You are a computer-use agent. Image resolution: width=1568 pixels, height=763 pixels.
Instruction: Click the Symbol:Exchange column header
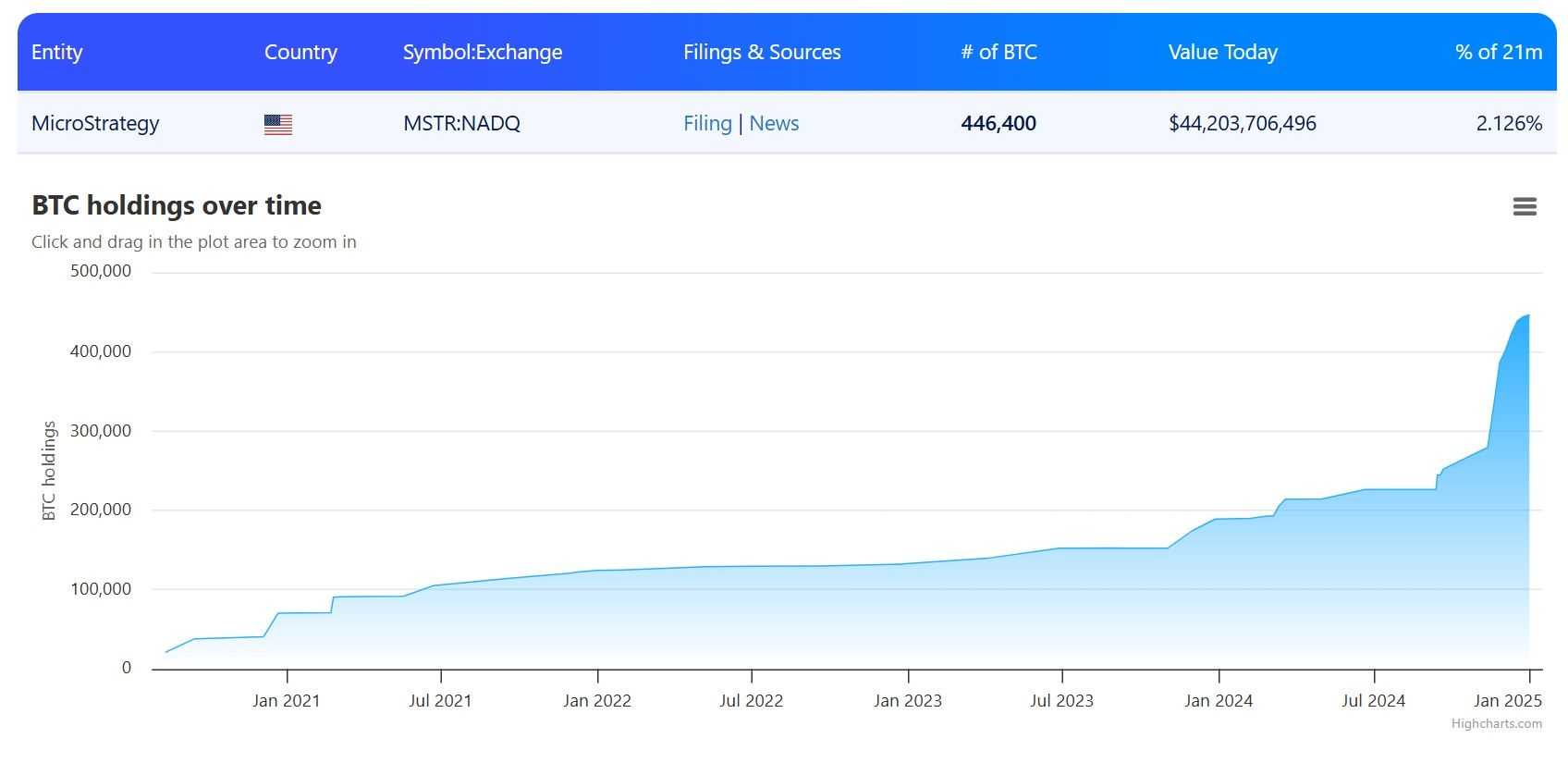pos(483,52)
